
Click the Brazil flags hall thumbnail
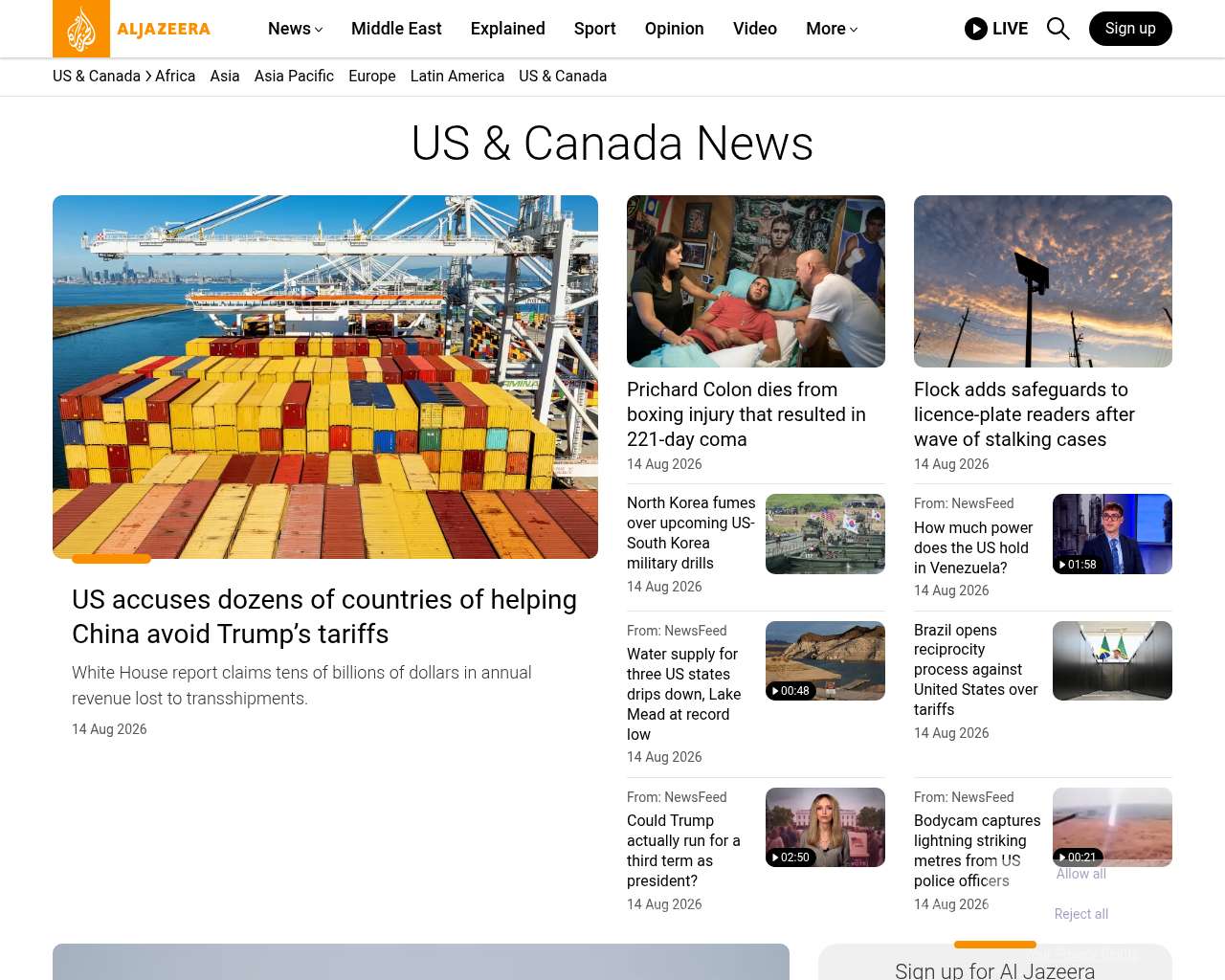pyautogui.click(x=1112, y=660)
